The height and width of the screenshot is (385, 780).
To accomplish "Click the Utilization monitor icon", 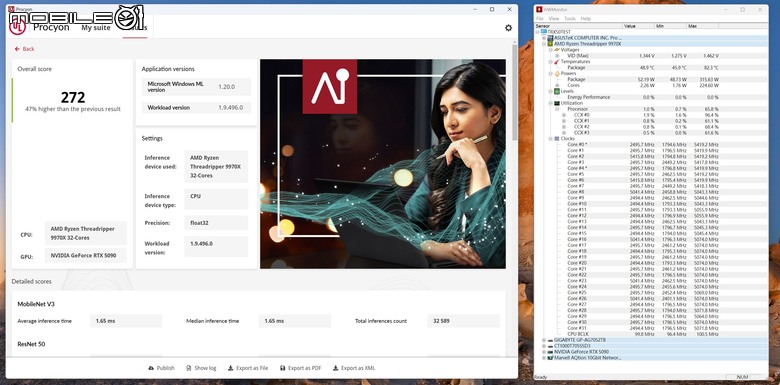I will tap(557, 103).
